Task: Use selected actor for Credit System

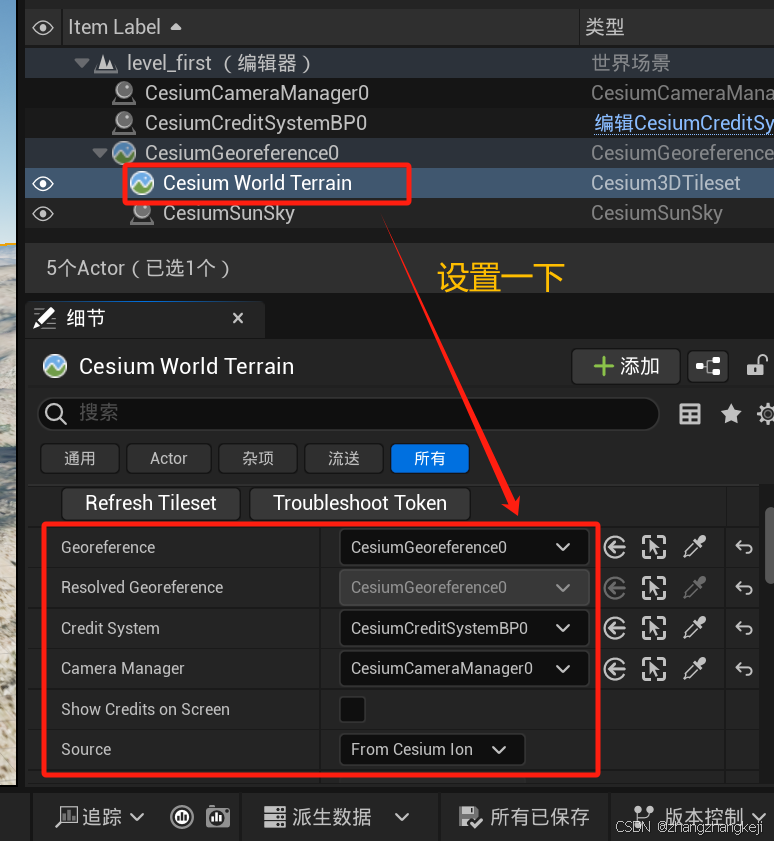Action: click(x=615, y=629)
